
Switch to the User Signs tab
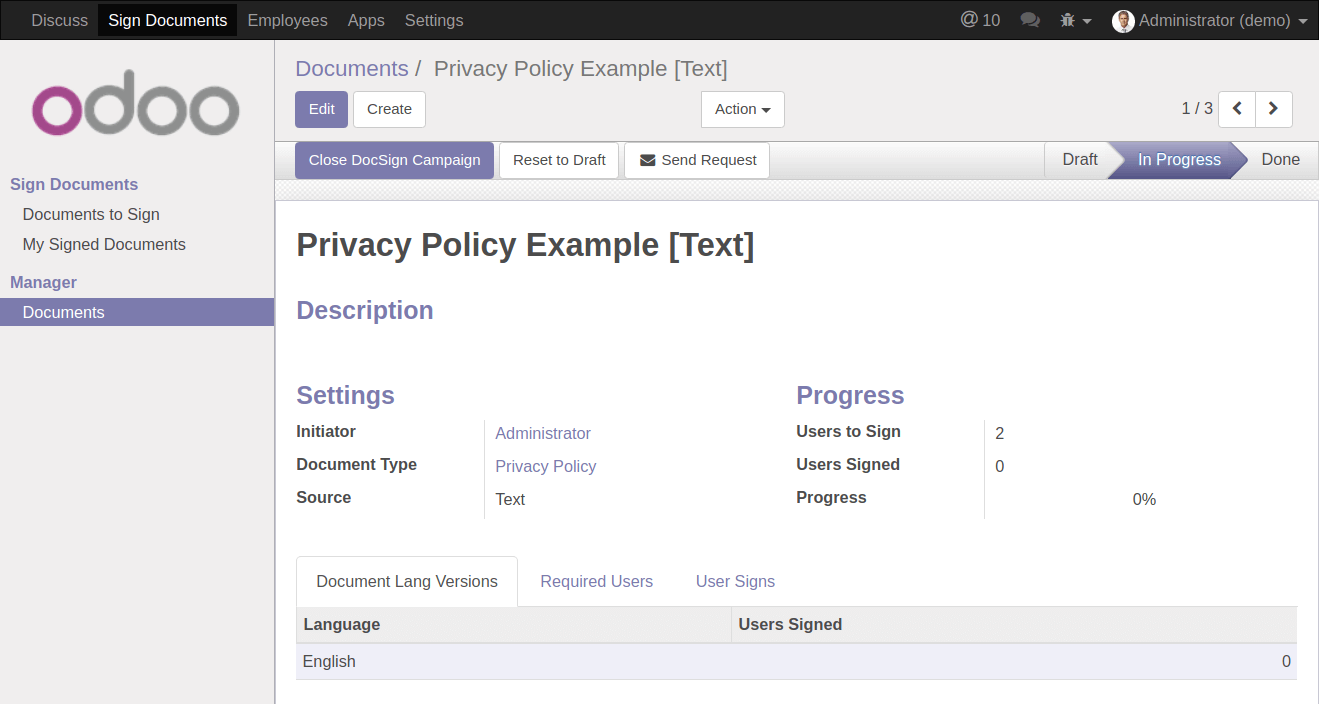point(735,581)
